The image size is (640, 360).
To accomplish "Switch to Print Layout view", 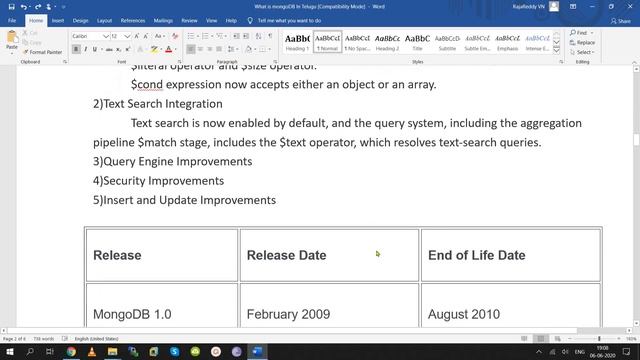I will (x=541, y=339).
